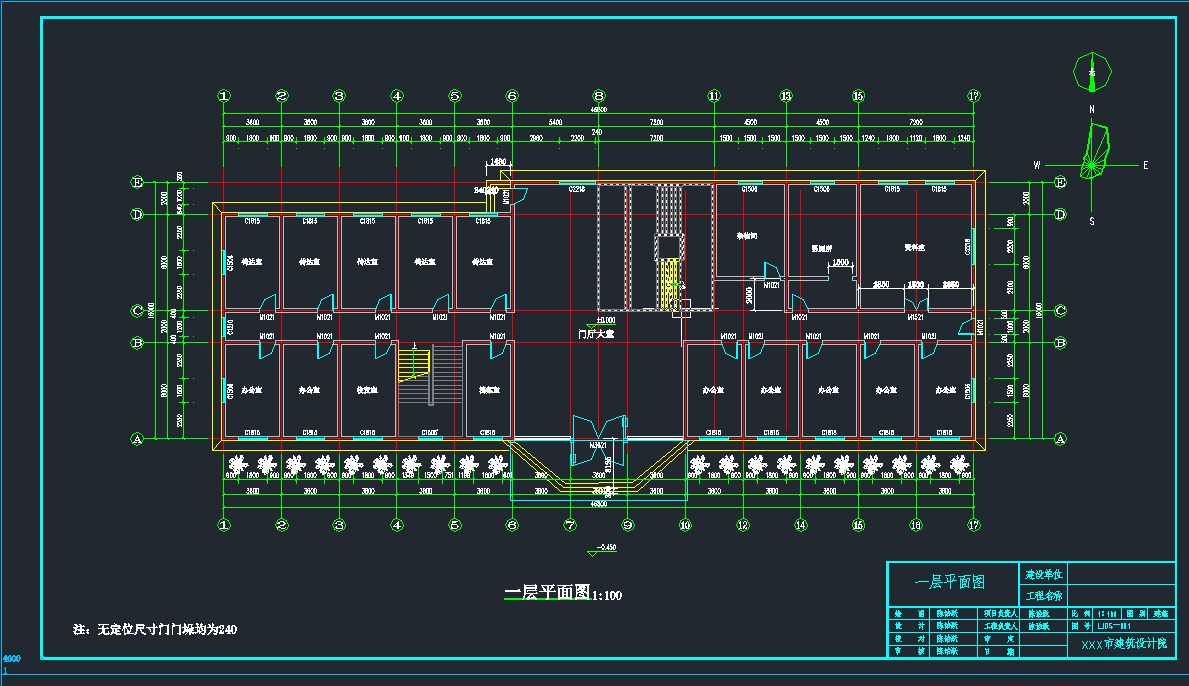Select the 一层平面图 cell in the title block
The image size is (1189, 686).
click(x=951, y=582)
